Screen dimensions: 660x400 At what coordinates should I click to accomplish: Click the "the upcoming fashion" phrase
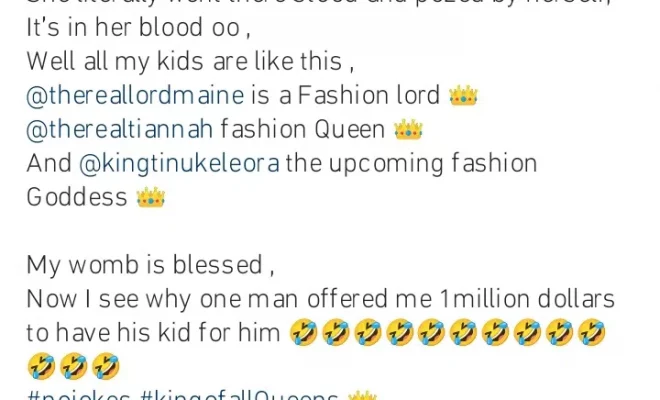pyautogui.click(x=411, y=164)
